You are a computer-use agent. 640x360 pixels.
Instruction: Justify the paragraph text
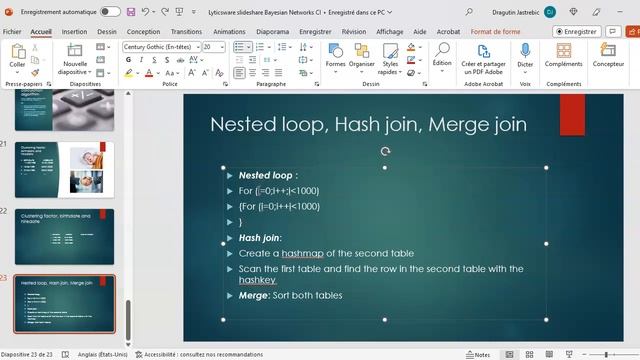279,73
